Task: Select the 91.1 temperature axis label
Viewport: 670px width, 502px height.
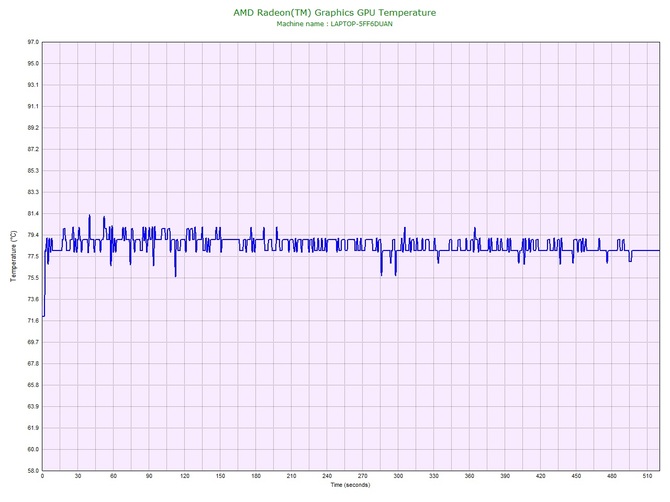Action: (32, 107)
